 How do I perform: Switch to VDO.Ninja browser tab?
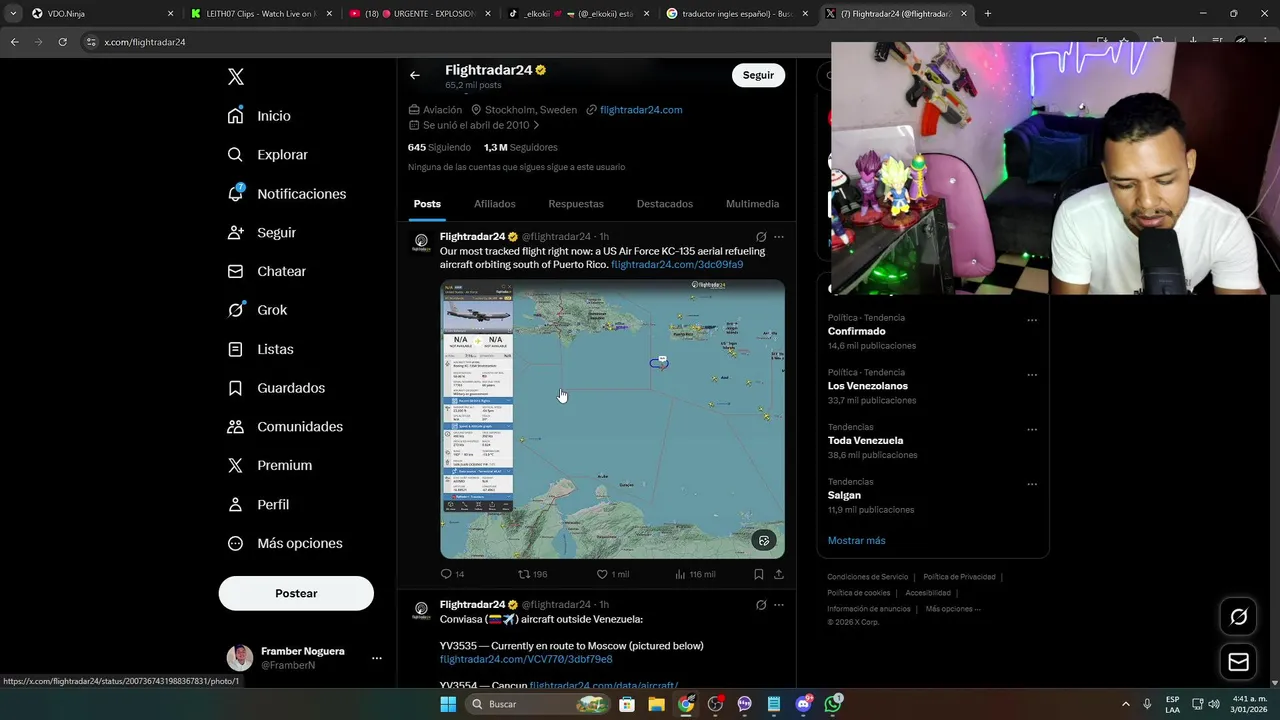(x=100, y=14)
